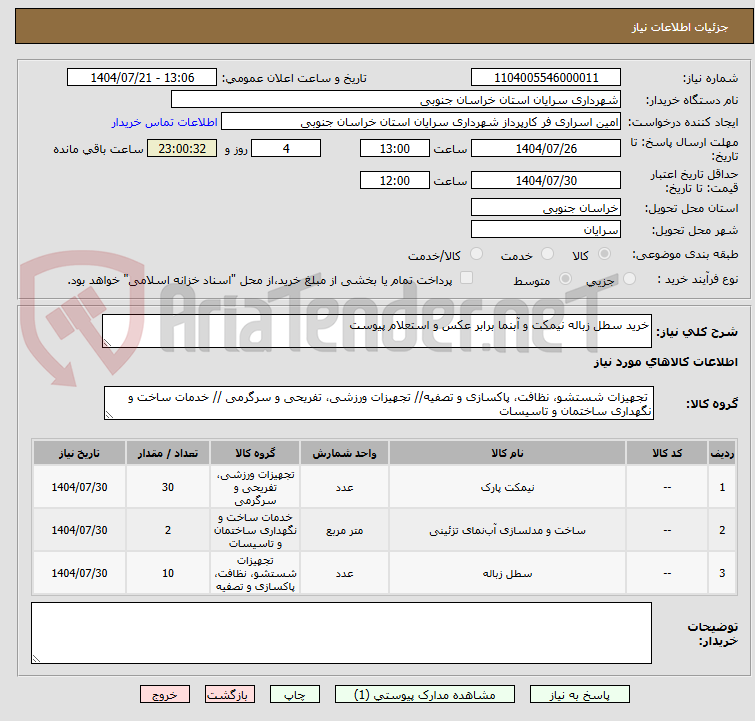Image resolution: width=755 pixels, height=721 pixels.
Task: Click the resize handle of شرح کلی نیاز box
Action: click(107, 342)
